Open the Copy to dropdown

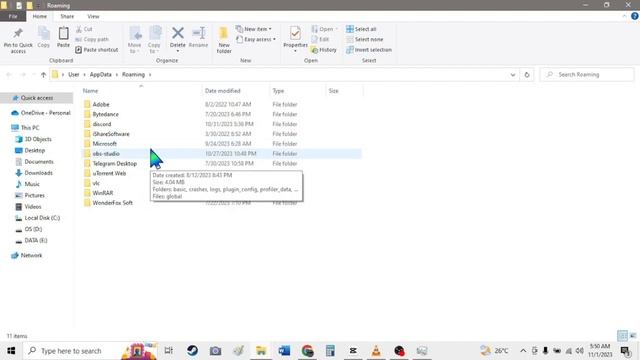tap(154, 40)
